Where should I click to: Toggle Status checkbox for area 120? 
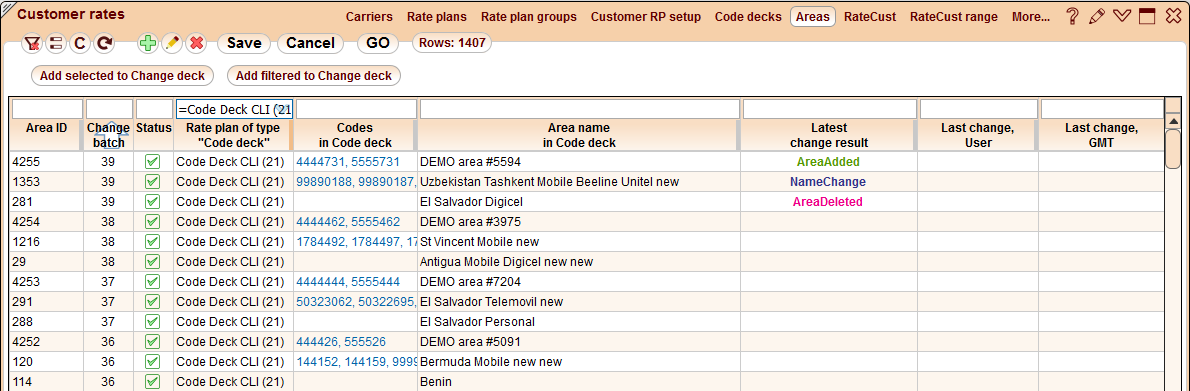pos(152,361)
